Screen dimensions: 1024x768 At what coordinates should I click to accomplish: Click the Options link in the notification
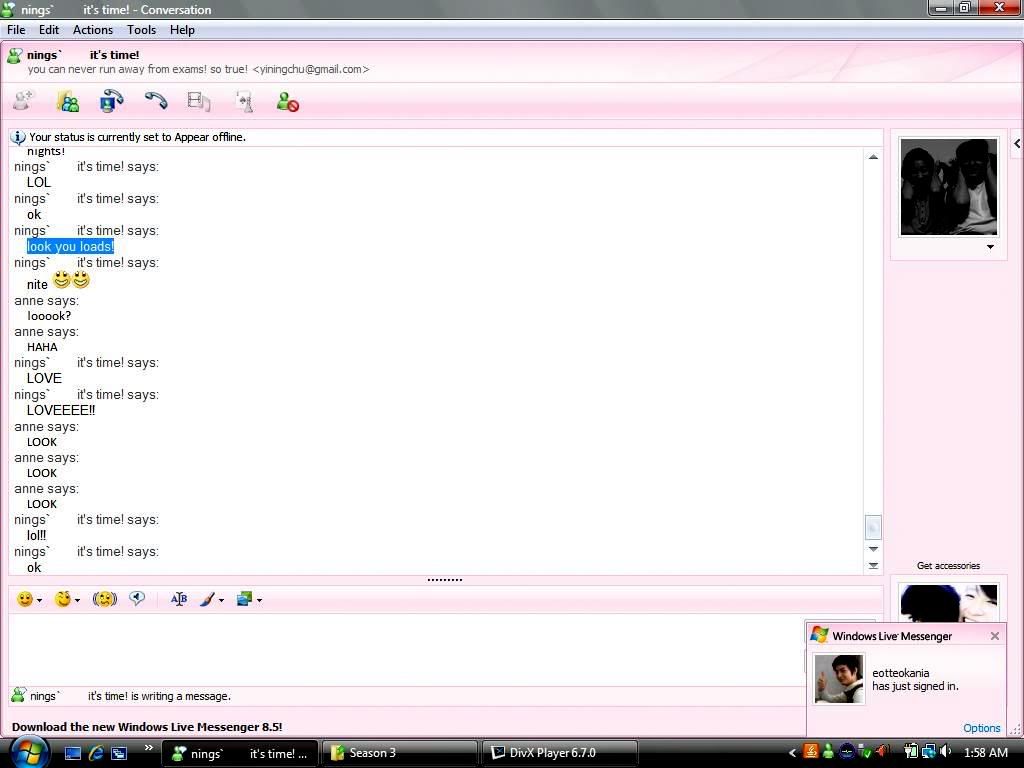point(981,728)
